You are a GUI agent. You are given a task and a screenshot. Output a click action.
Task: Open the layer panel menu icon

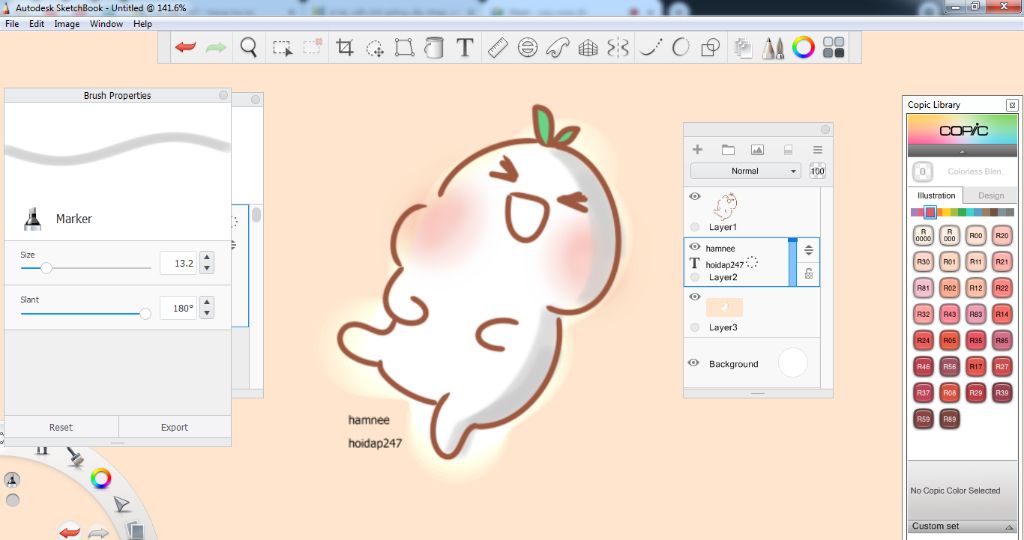[x=818, y=150]
